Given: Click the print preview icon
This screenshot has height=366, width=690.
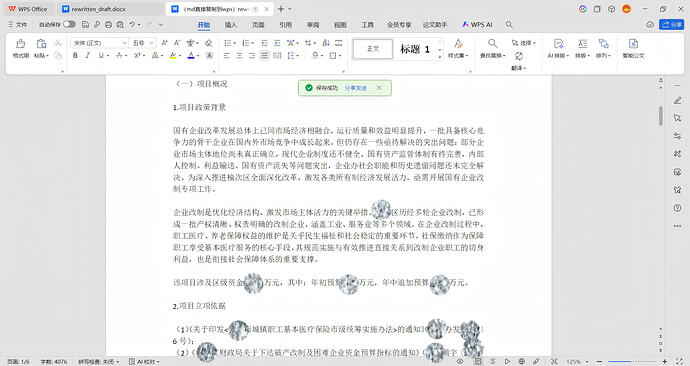Looking at the screenshot, I should click(120, 25).
